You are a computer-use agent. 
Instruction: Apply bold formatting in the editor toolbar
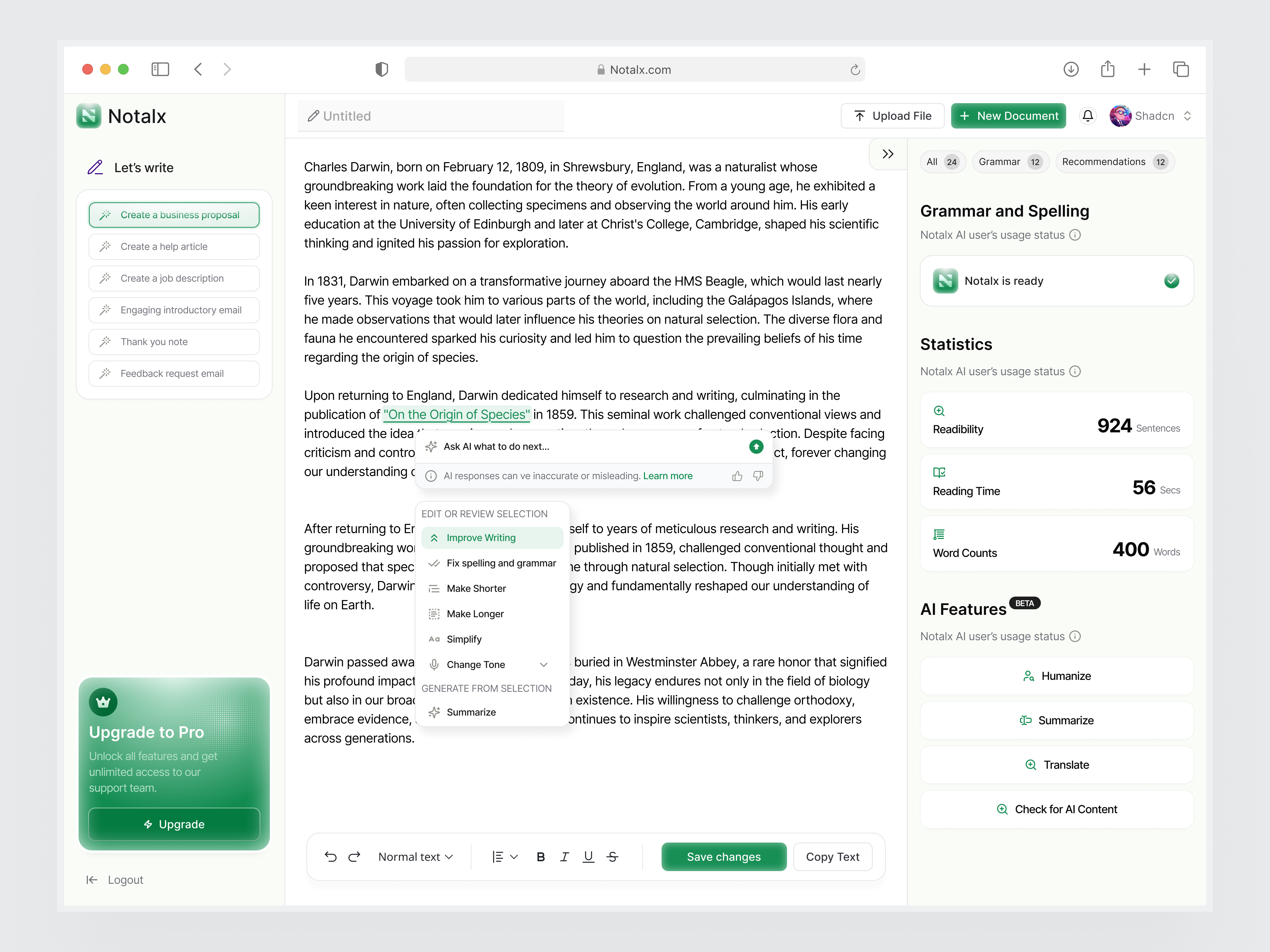point(540,856)
